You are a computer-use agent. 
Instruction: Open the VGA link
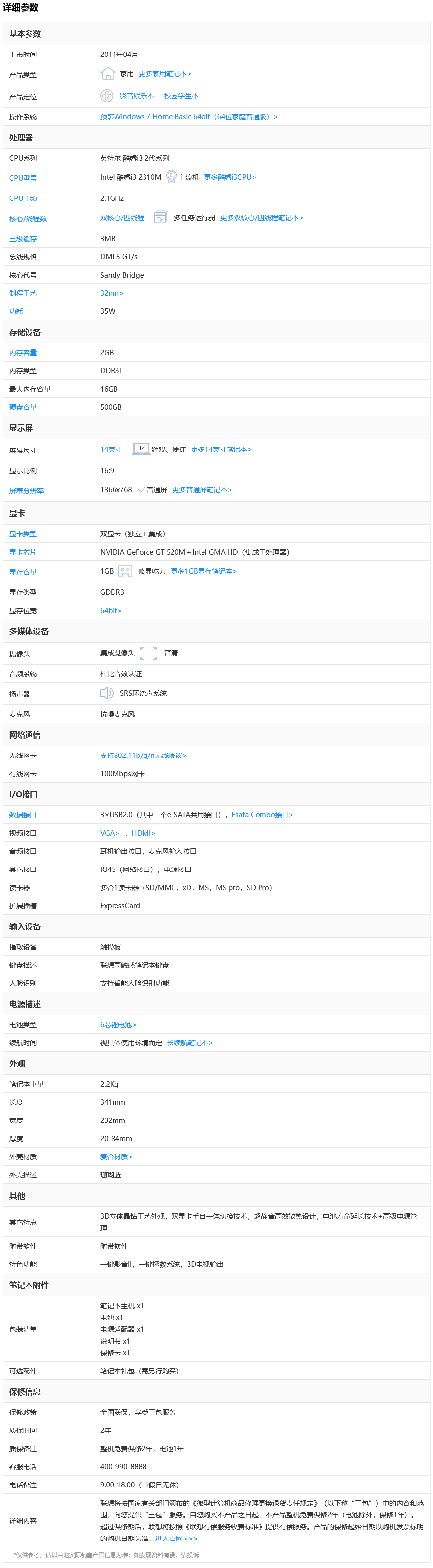pyautogui.click(x=110, y=833)
